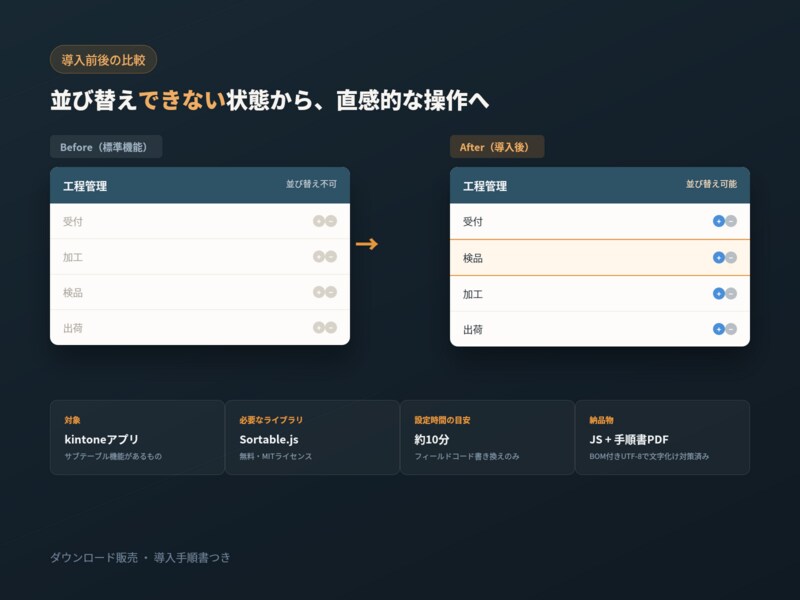Image resolution: width=800 pixels, height=600 pixels.
Task: Click footer text ダウンロード販売・導入手順書つき
Action: pyautogui.click(x=140, y=558)
